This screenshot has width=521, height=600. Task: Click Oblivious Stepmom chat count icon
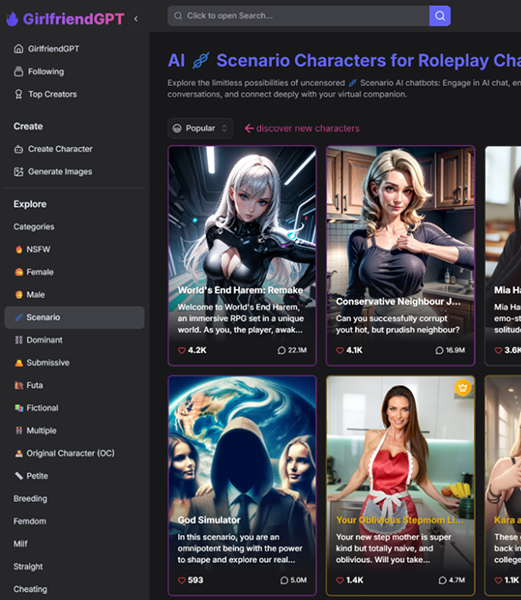click(x=442, y=580)
